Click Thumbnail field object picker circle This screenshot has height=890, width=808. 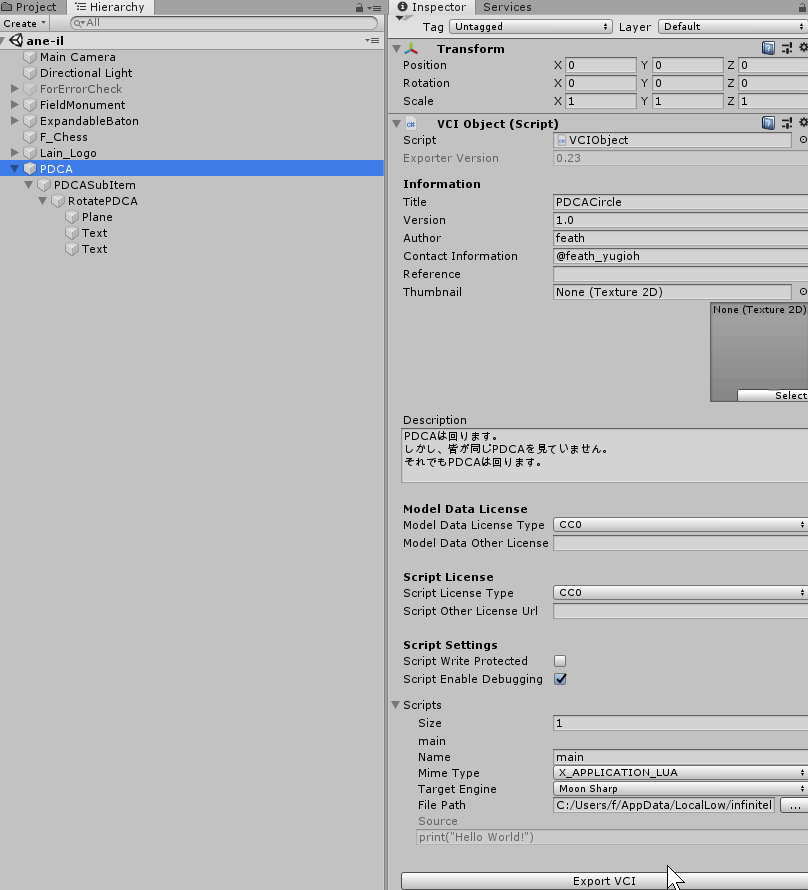click(x=803, y=292)
